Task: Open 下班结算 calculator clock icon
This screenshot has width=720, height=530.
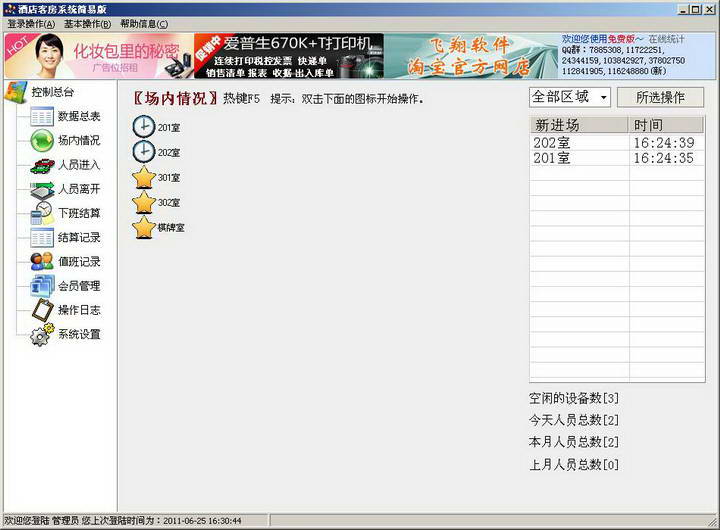Action: pos(42,214)
